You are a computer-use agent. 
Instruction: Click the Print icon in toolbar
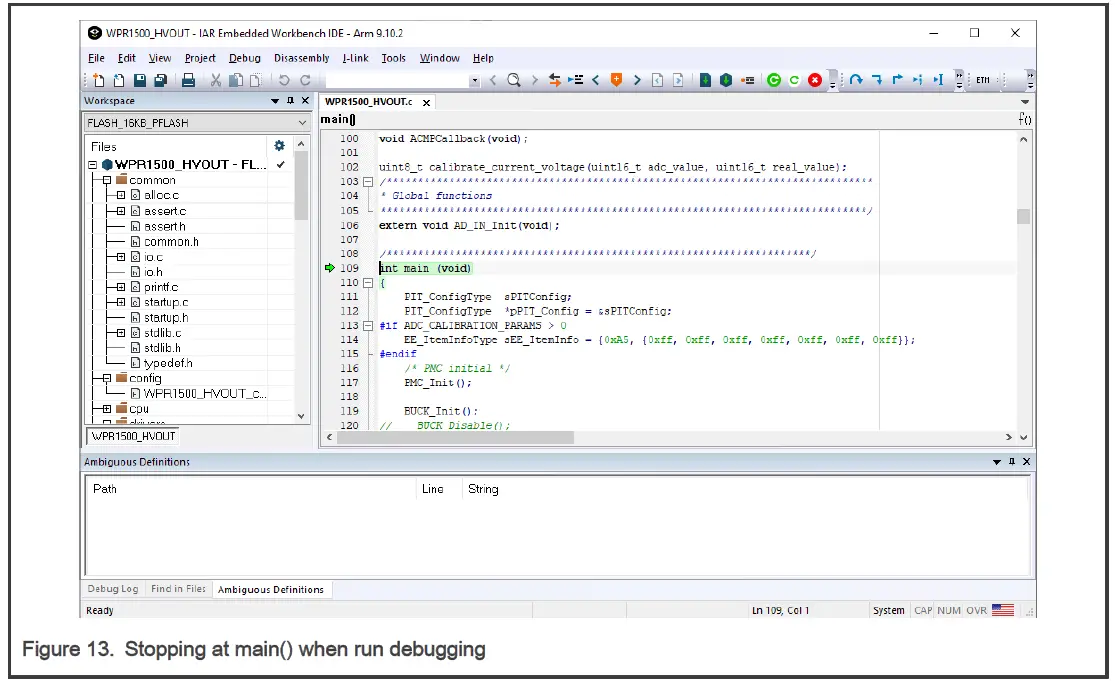[x=188, y=80]
